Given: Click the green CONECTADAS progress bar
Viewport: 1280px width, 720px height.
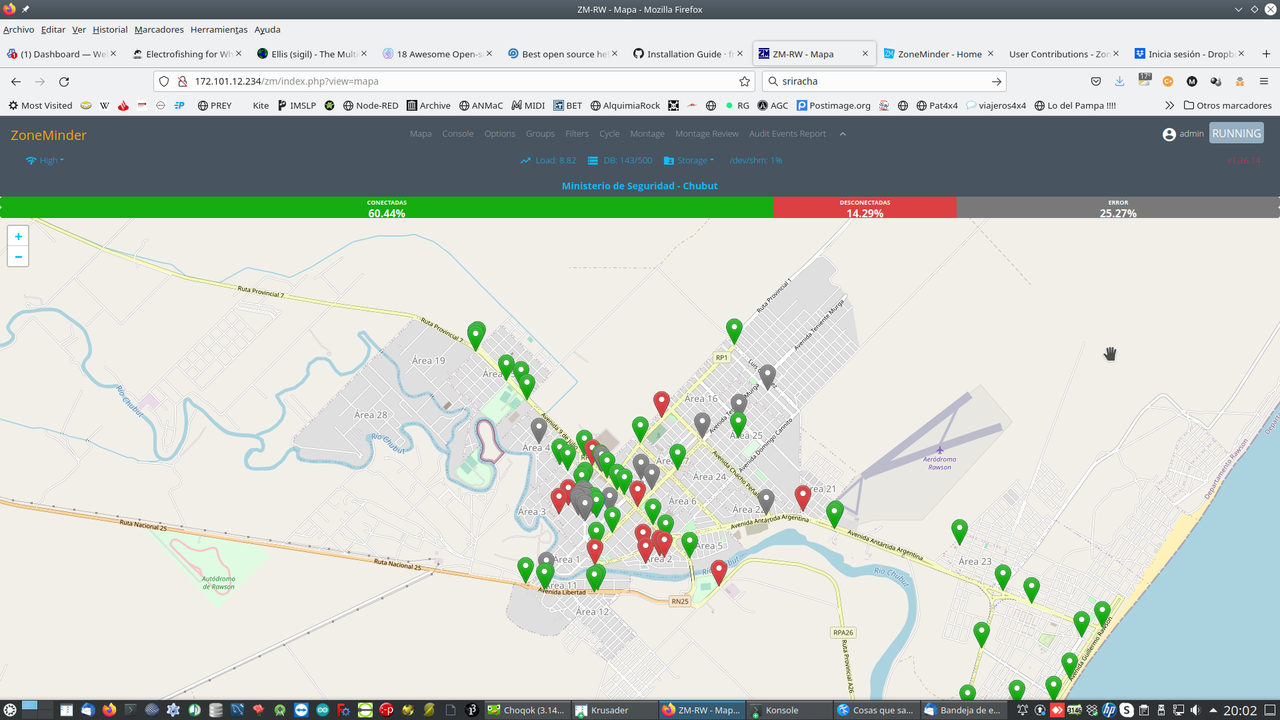Looking at the screenshot, I should 387,207.
